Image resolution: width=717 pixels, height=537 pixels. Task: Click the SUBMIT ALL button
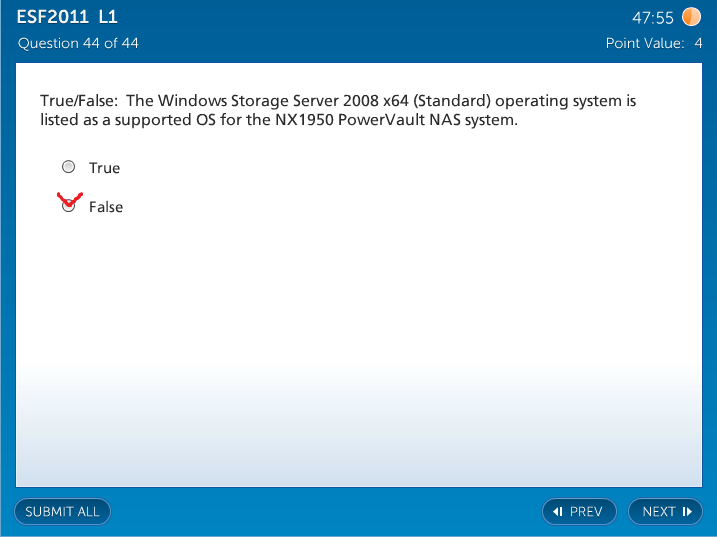[62, 512]
